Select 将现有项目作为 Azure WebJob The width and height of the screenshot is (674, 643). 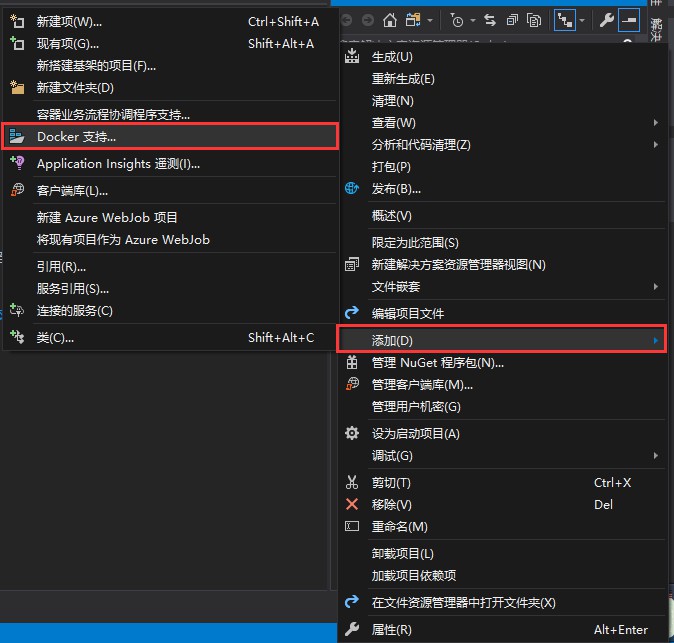coord(170,239)
